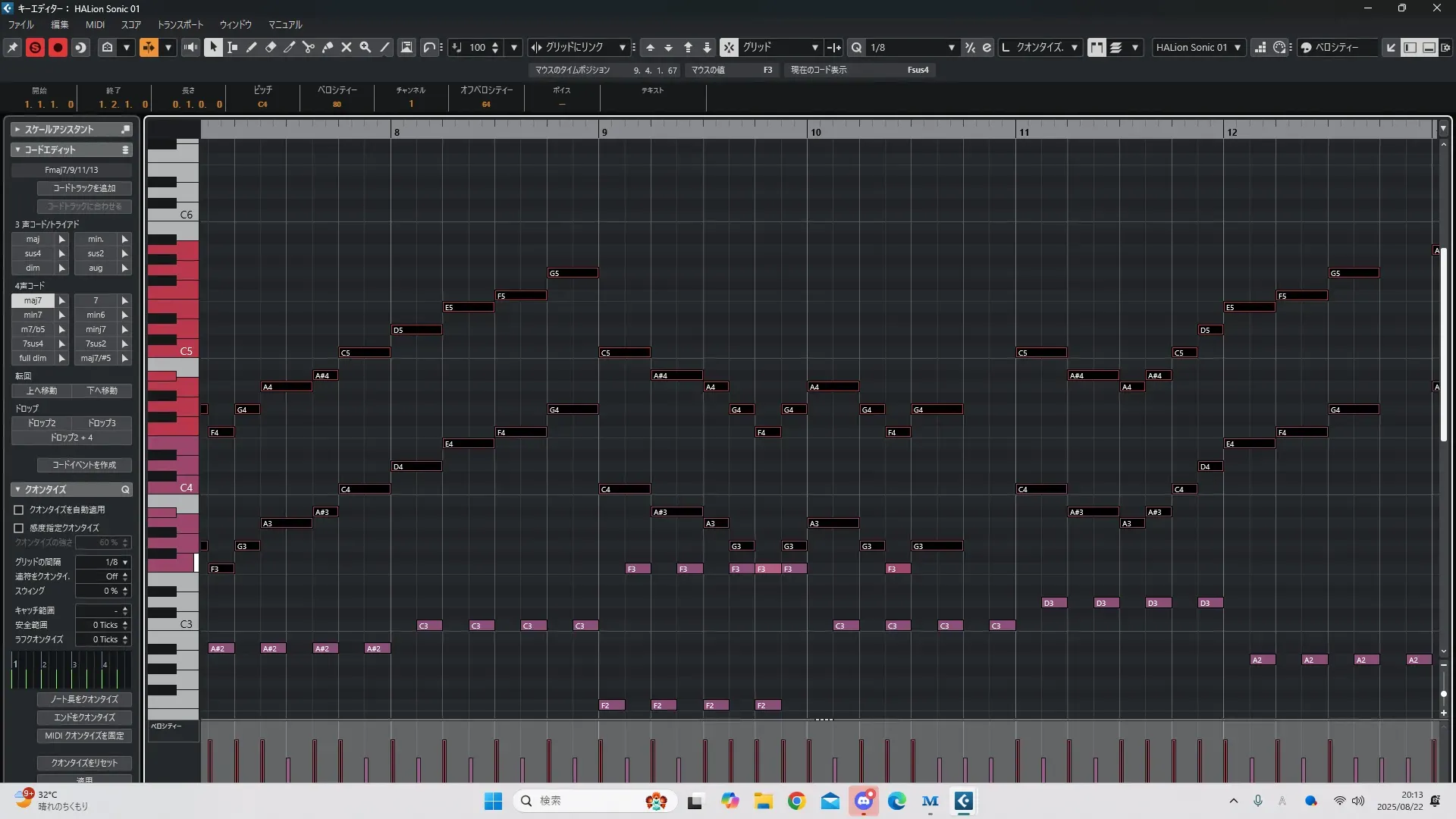
Task: Toggle acoustic feedback speaker icon
Action: coord(190,47)
